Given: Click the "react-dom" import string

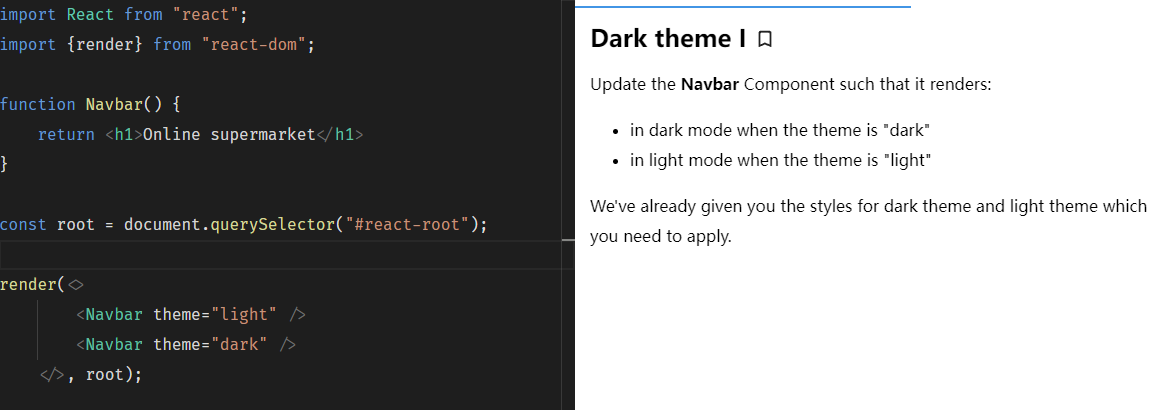Looking at the screenshot, I should [x=258, y=45].
